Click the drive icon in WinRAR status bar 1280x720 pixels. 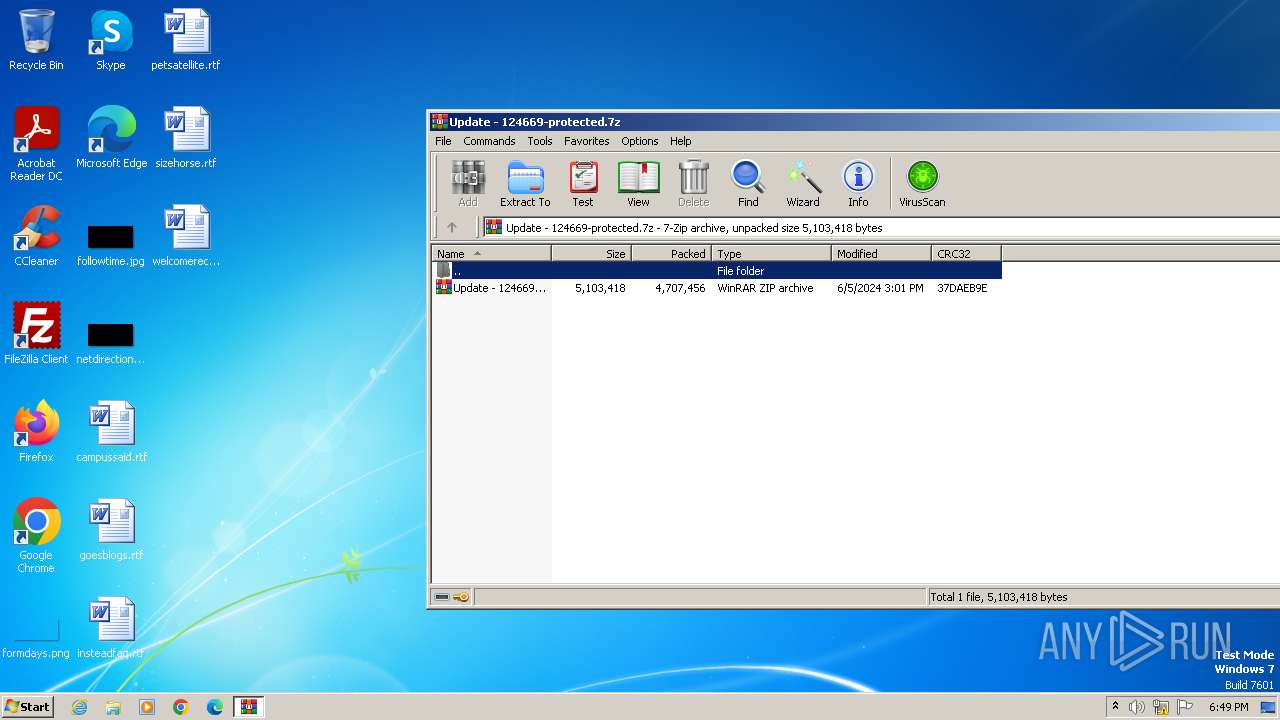pyautogui.click(x=442, y=597)
